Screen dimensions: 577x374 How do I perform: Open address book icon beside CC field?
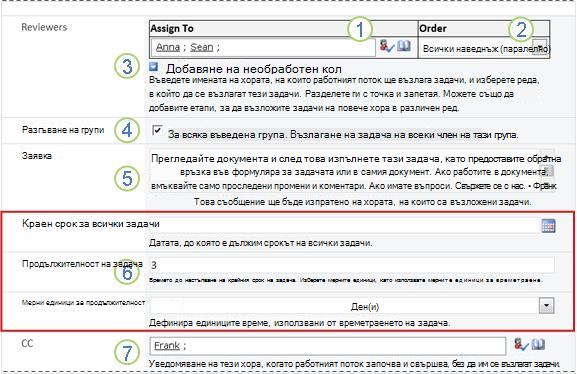coord(538,345)
